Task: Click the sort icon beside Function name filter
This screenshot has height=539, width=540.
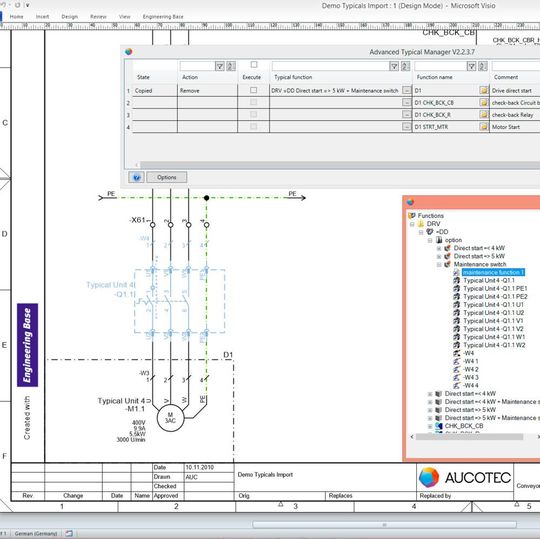Action: [x=483, y=66]
